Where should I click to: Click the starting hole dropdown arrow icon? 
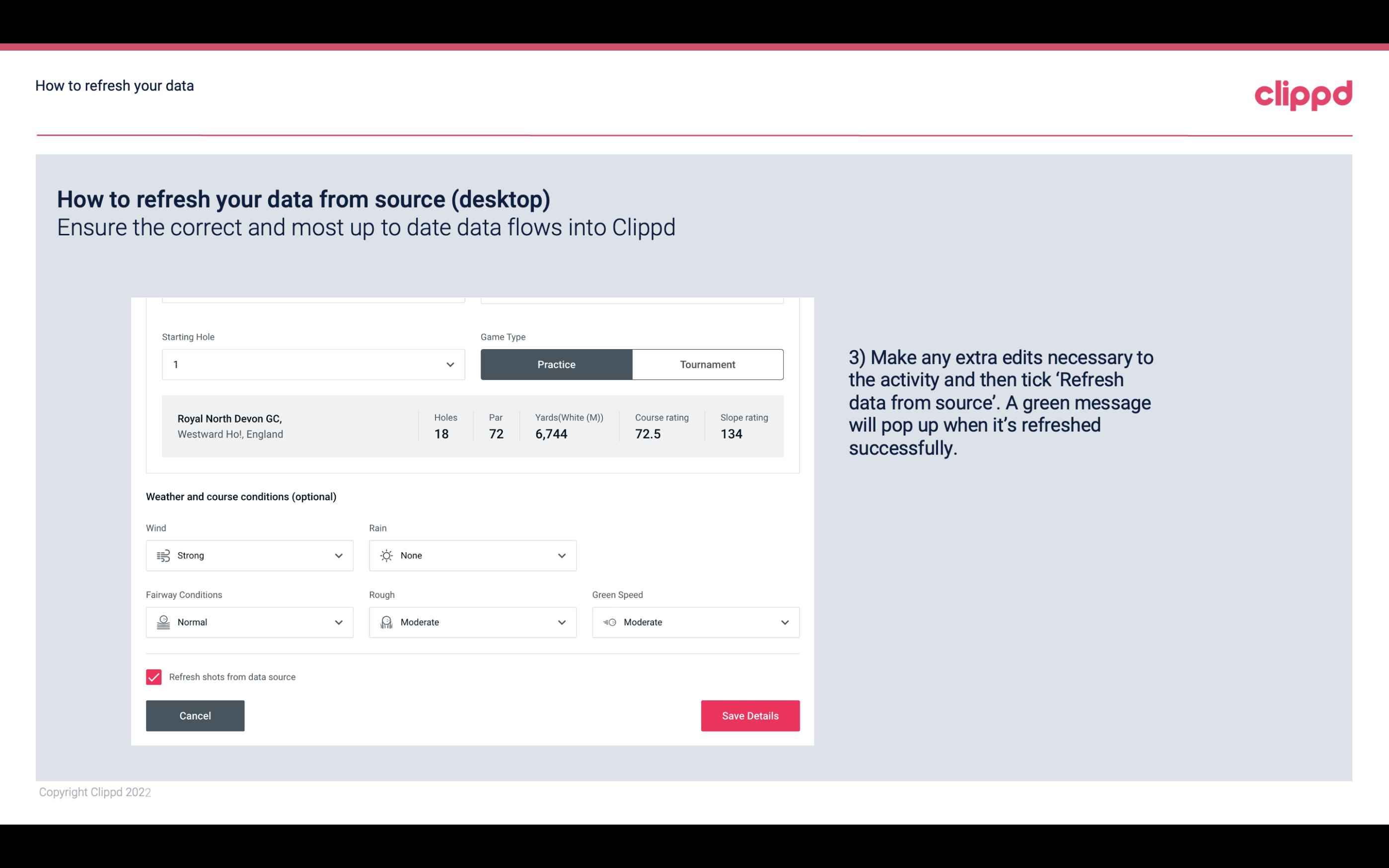click(x=449, y=364)
